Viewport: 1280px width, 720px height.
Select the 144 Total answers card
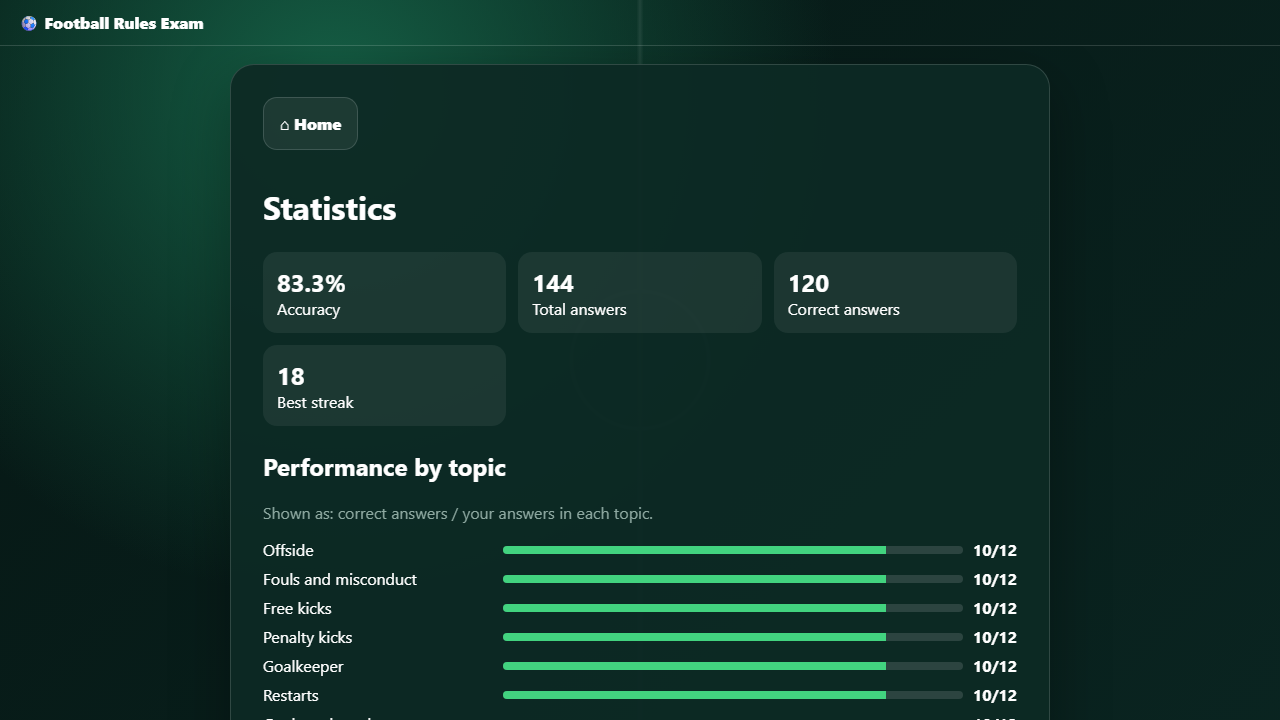pos(640,292)
